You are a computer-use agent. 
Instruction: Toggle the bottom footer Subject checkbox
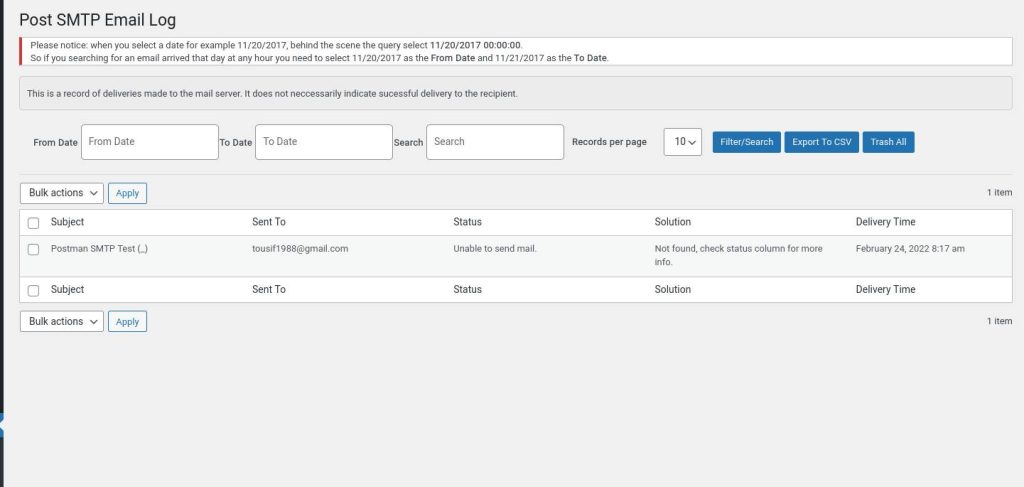point(33,291)
